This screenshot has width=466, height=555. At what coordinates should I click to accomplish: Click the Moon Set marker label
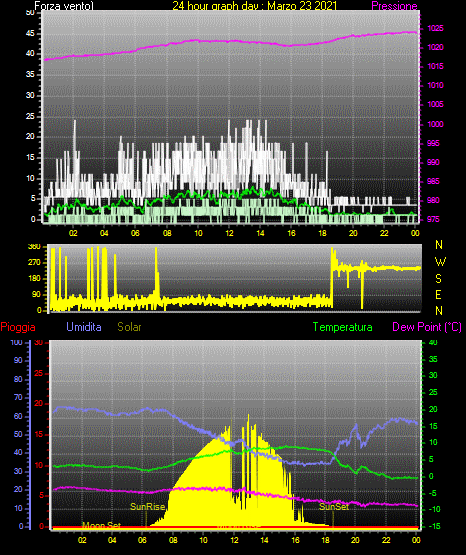(101, 526)
